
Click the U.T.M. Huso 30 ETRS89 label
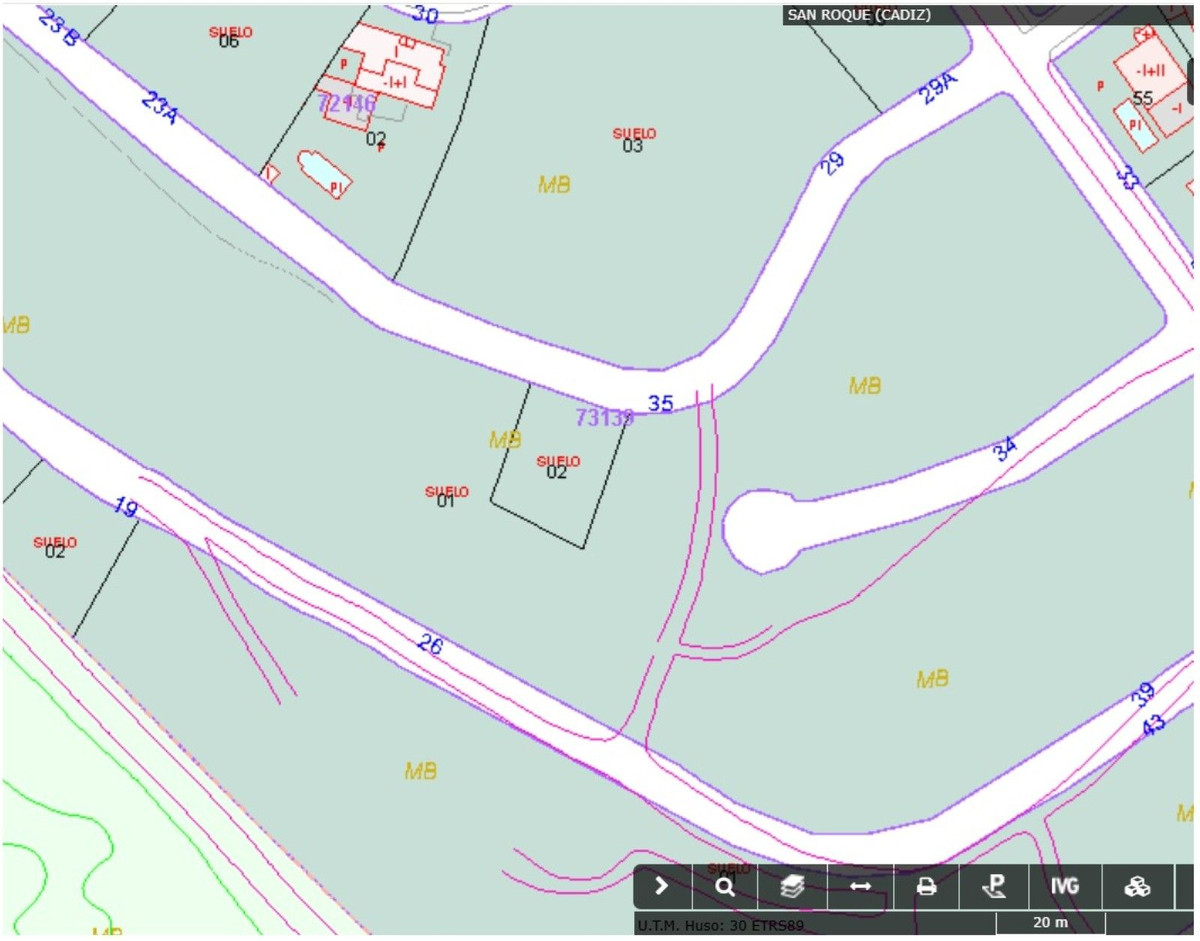[x=719, y=926]
